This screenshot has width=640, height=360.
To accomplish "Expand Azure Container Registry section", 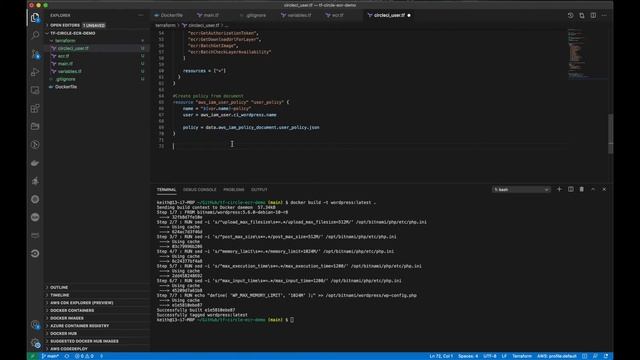I will [97, 326].
